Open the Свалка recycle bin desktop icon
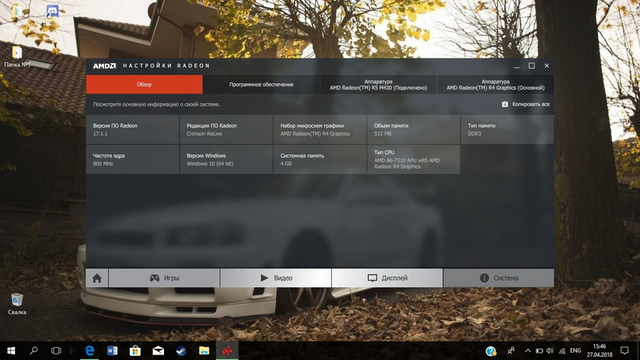The height and width of the screenshot is (360, 640). [x=17, y=304]
